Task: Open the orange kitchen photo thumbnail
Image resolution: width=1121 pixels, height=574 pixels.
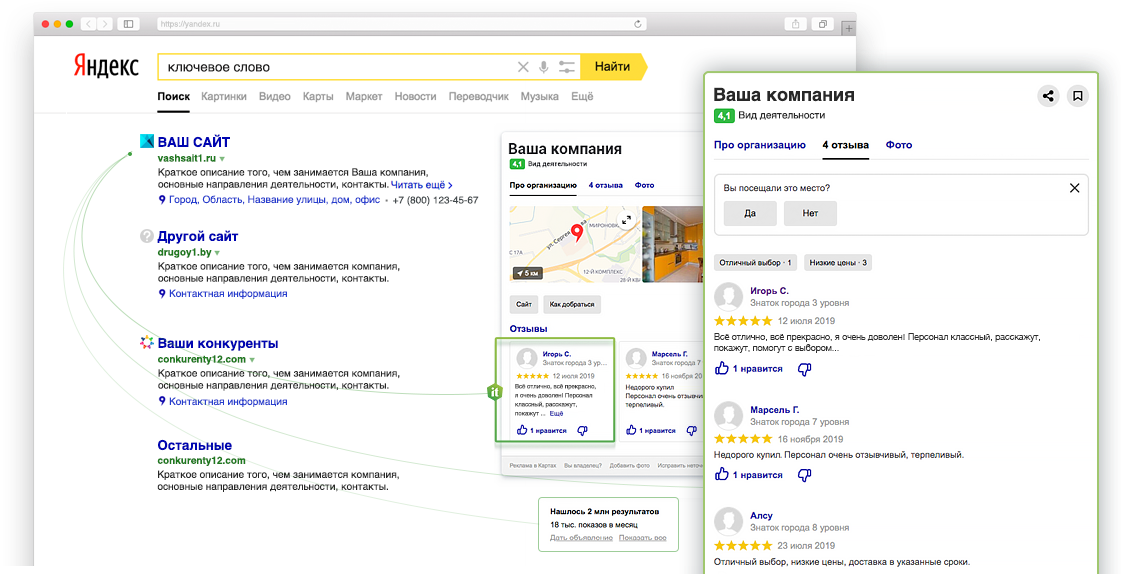Action: point(671,244)
